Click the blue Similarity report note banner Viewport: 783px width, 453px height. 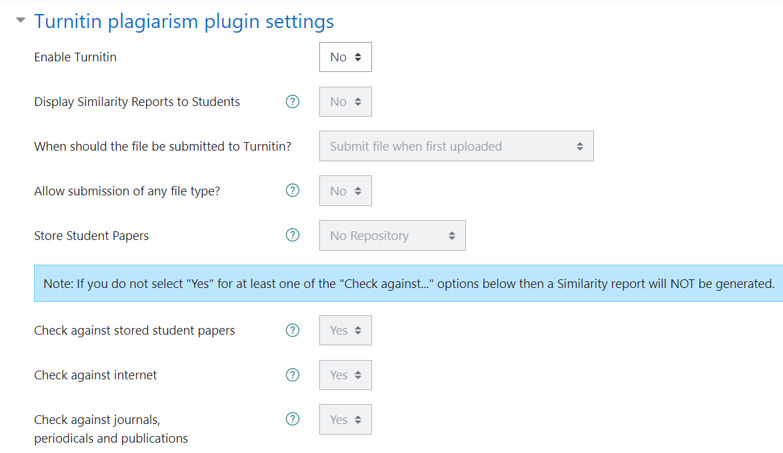408,284
